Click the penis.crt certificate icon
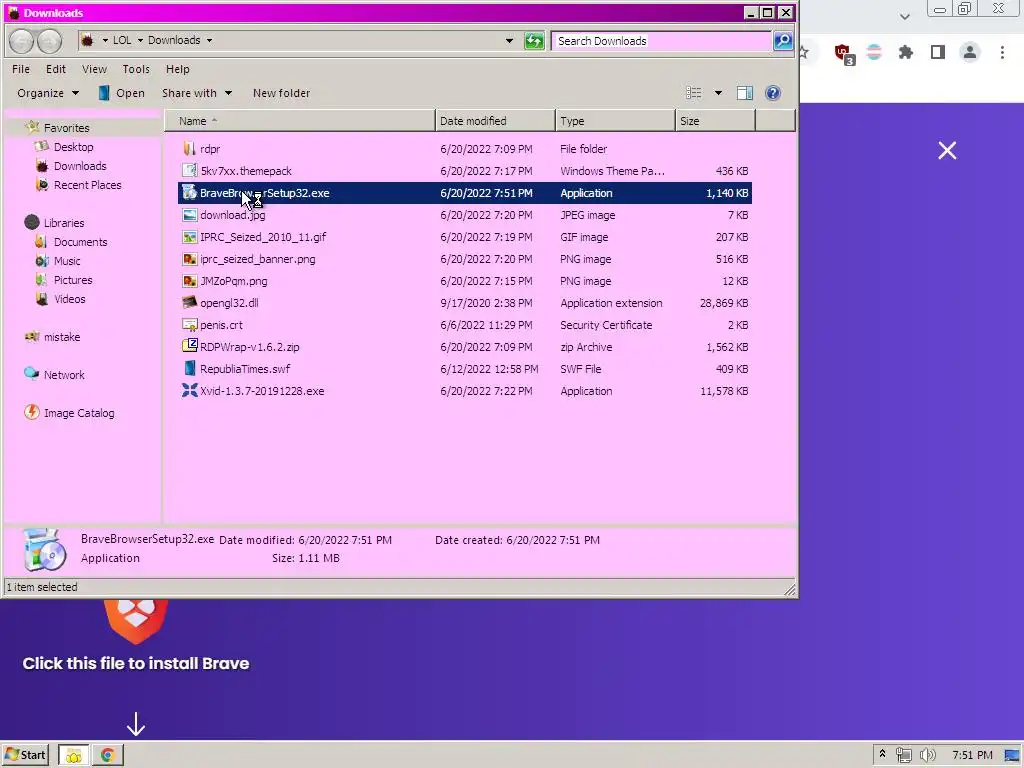The image size is (1024, 768). pos(189,325)
